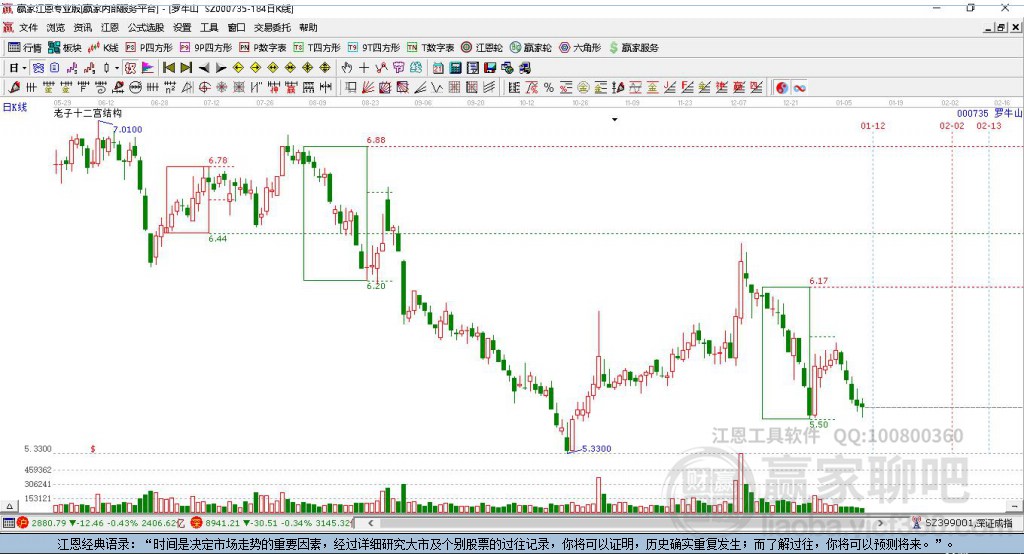The width and height of the screenshot is (1024, 554).
Task: Open the 文件 menu
Action: click(29, 27)
